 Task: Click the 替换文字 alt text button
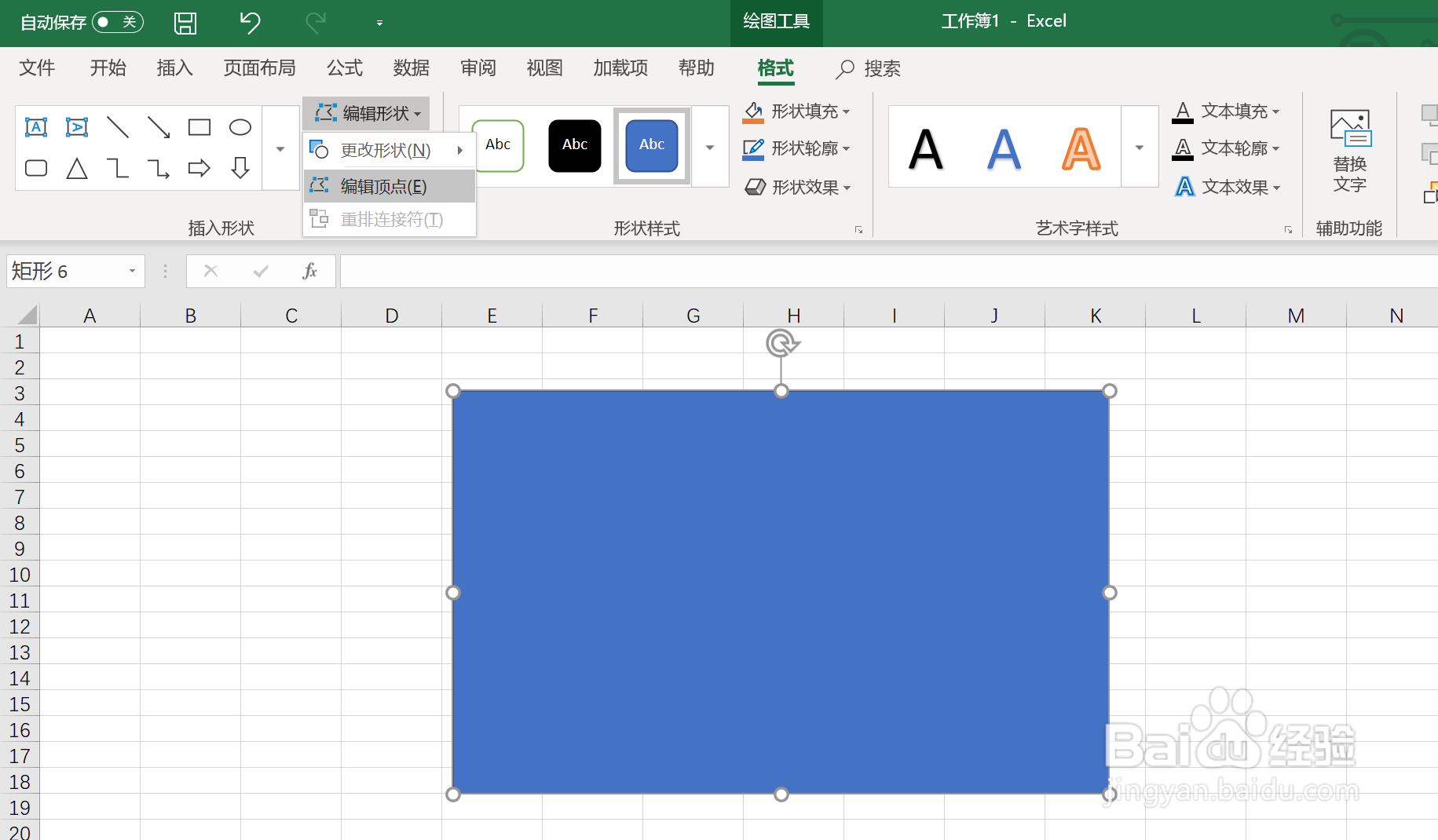[x=1350, y=151]
